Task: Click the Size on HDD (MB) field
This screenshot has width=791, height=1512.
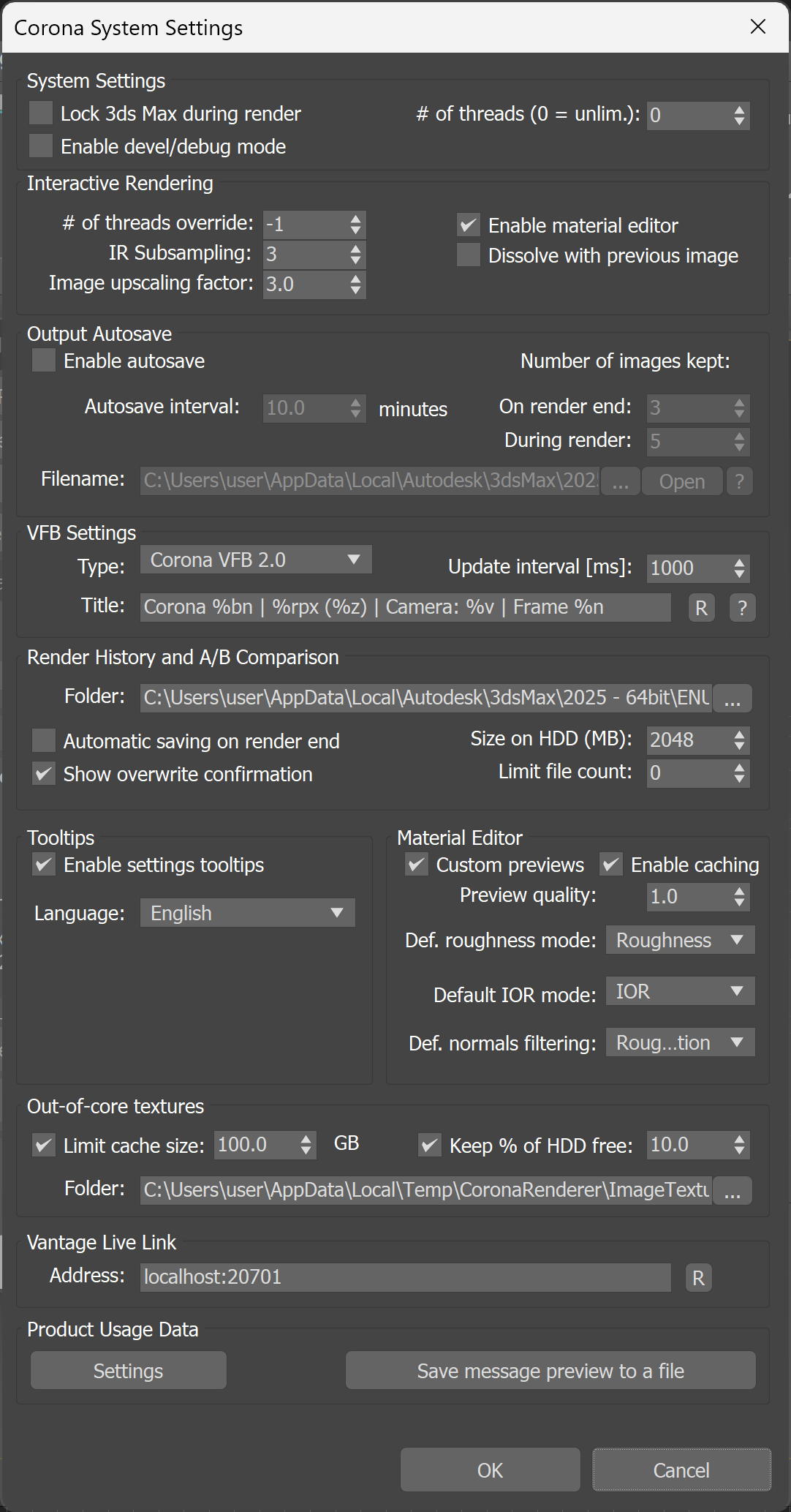Action: [x=689, y=740]
